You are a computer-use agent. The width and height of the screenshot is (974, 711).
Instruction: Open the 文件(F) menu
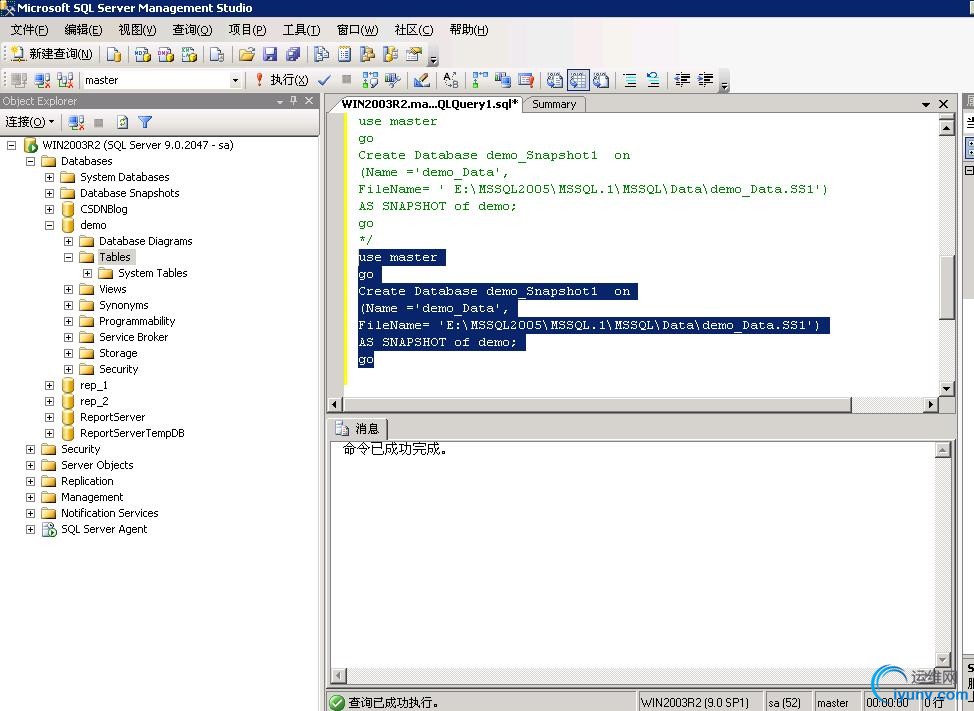[x=29, y=30]
